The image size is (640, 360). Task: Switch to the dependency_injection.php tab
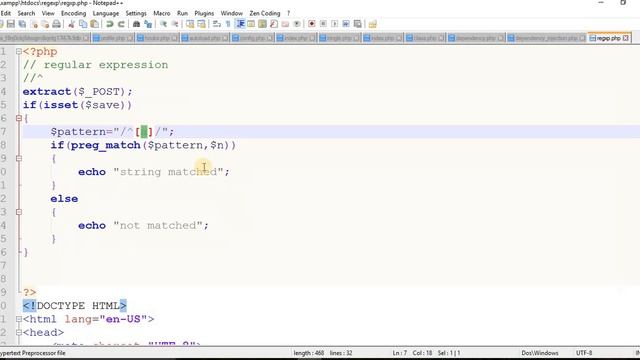pyautogui.click(x=546, y=38)
